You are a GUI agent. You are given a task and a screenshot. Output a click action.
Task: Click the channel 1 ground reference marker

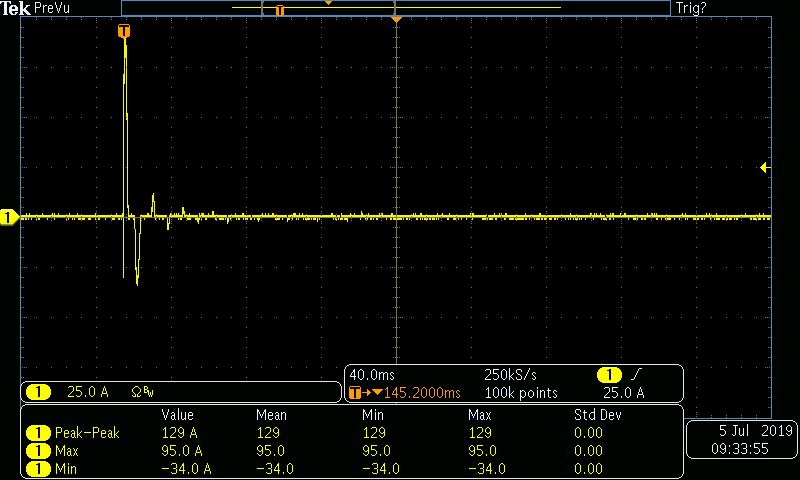pos(8,217)
